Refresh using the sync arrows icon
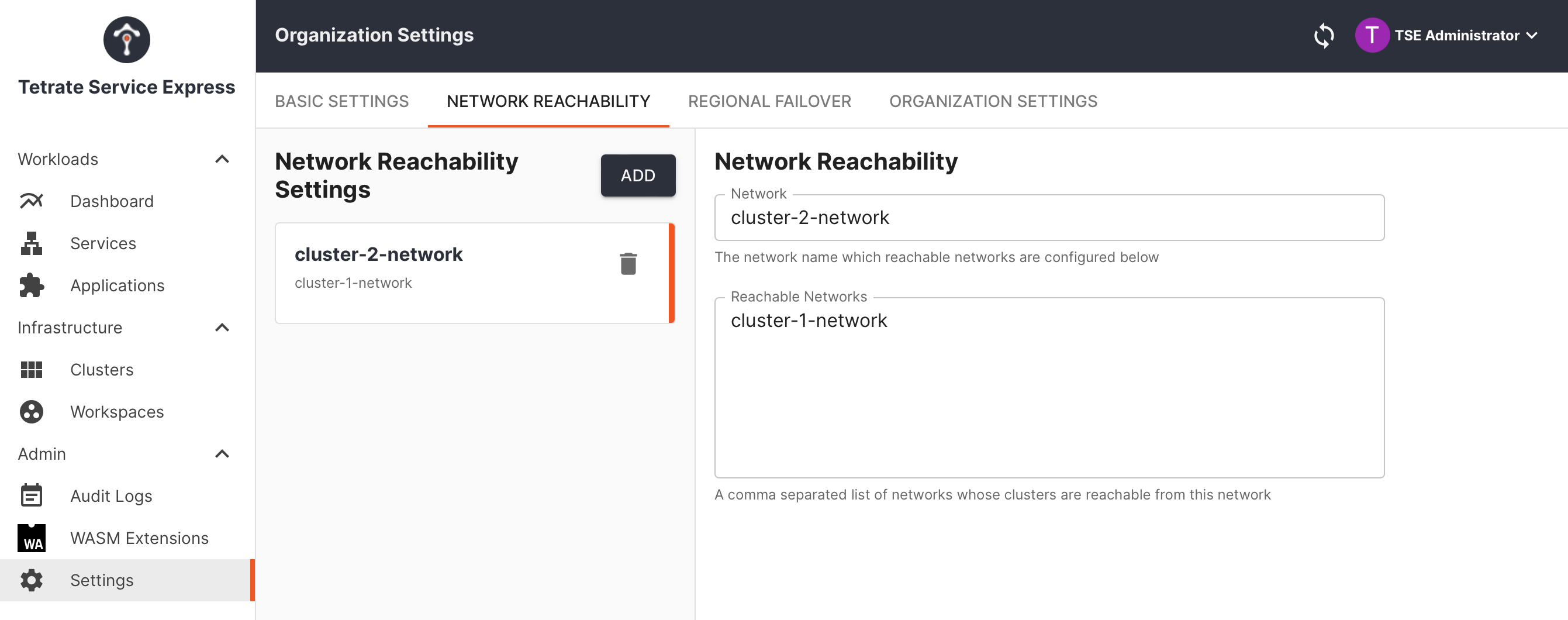Viewport: 1568px width, 620px height. point(1324,35)
